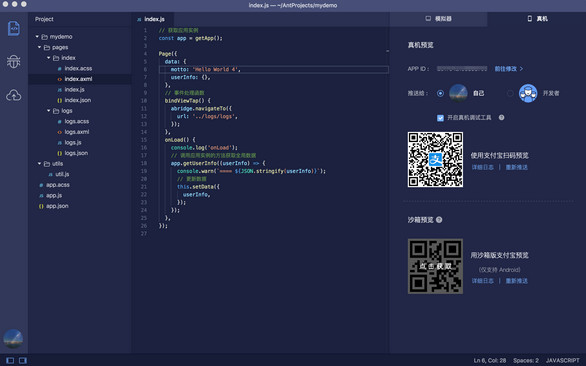
Task: Collapse the mydemo root folder
Action: point(37,37)
